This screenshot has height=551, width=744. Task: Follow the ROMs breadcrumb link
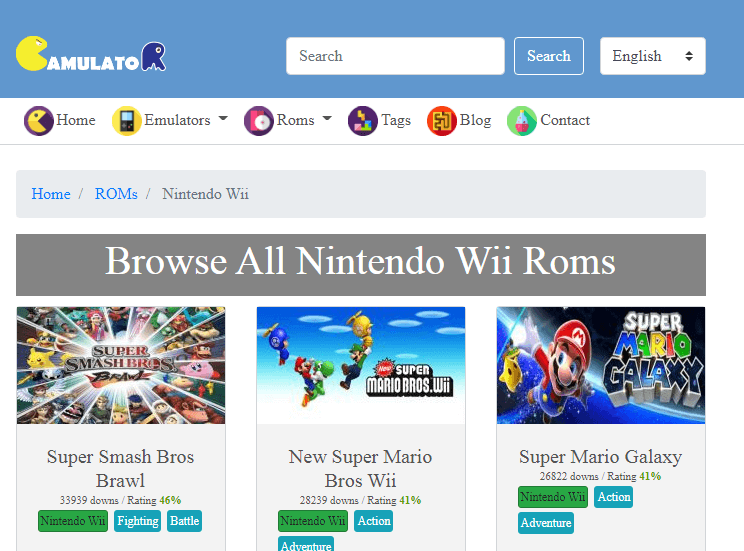116,194
